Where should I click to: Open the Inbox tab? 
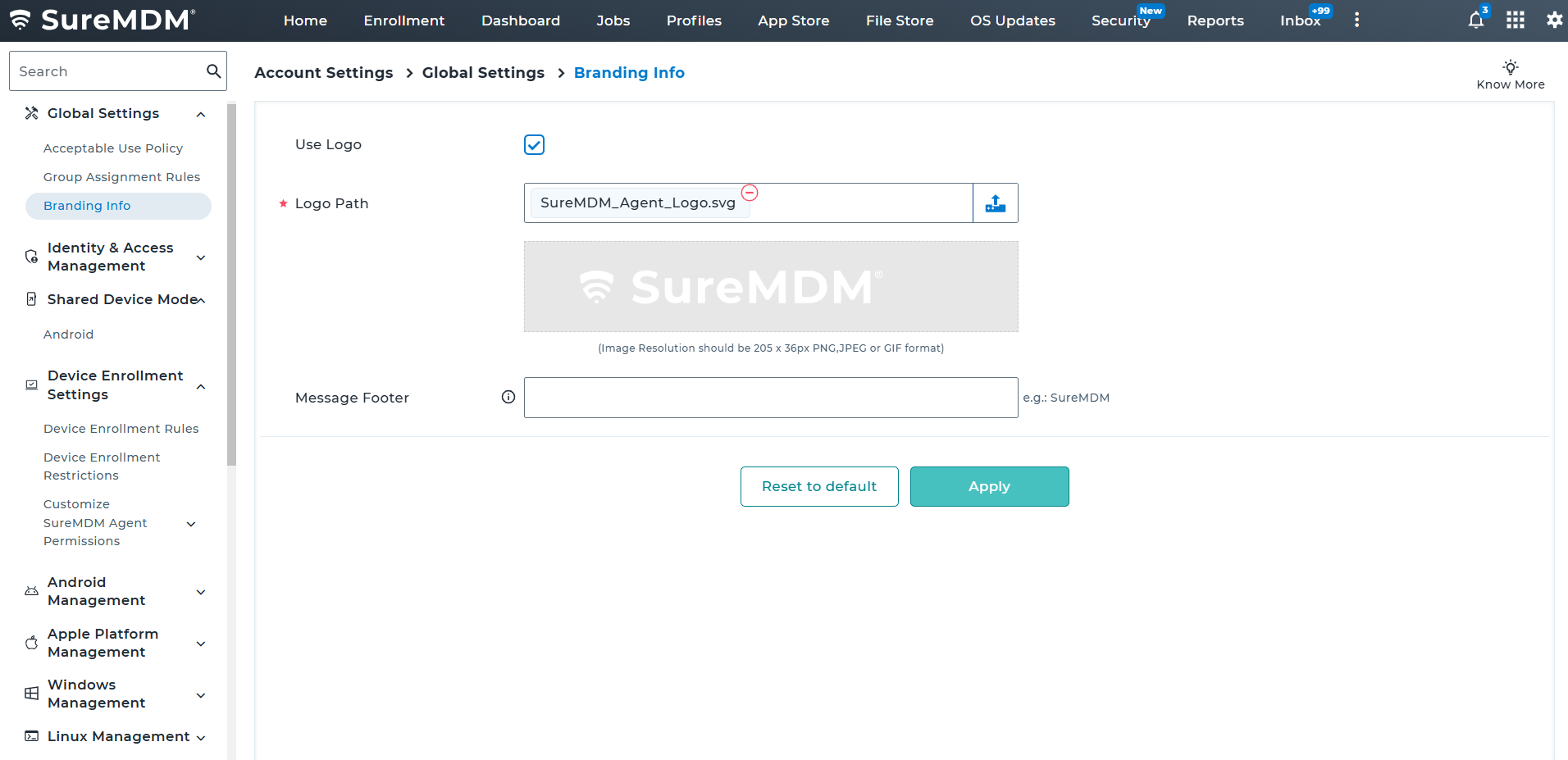click(x=1301, y=20)
